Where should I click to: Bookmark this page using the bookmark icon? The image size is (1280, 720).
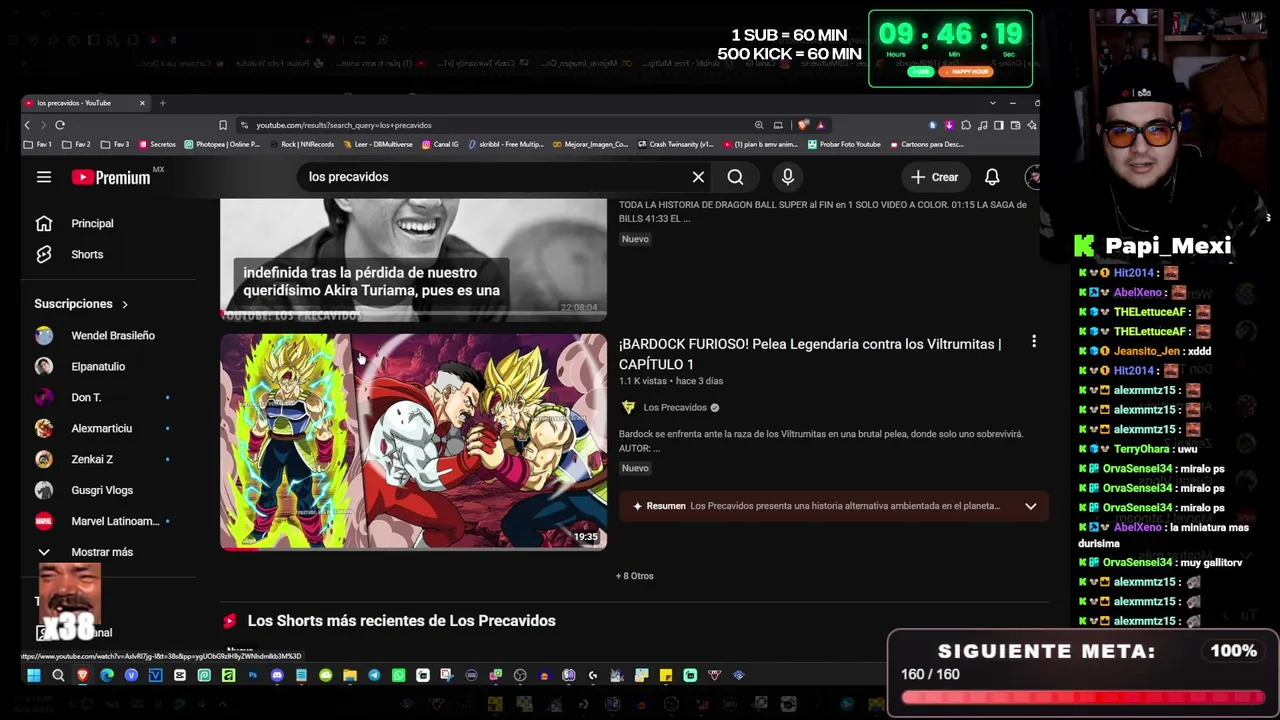223,125
